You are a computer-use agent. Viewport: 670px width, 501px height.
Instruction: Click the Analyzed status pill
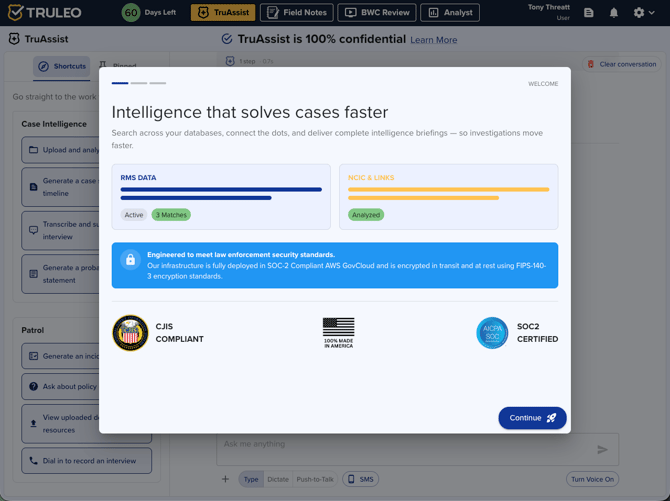(x=366, y=215)
